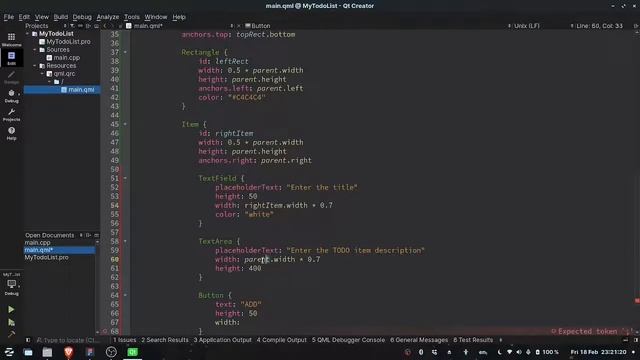Screen dimensions: 640x360
Task: Click the Type to locate search field
Action: [x=68, y=340]
